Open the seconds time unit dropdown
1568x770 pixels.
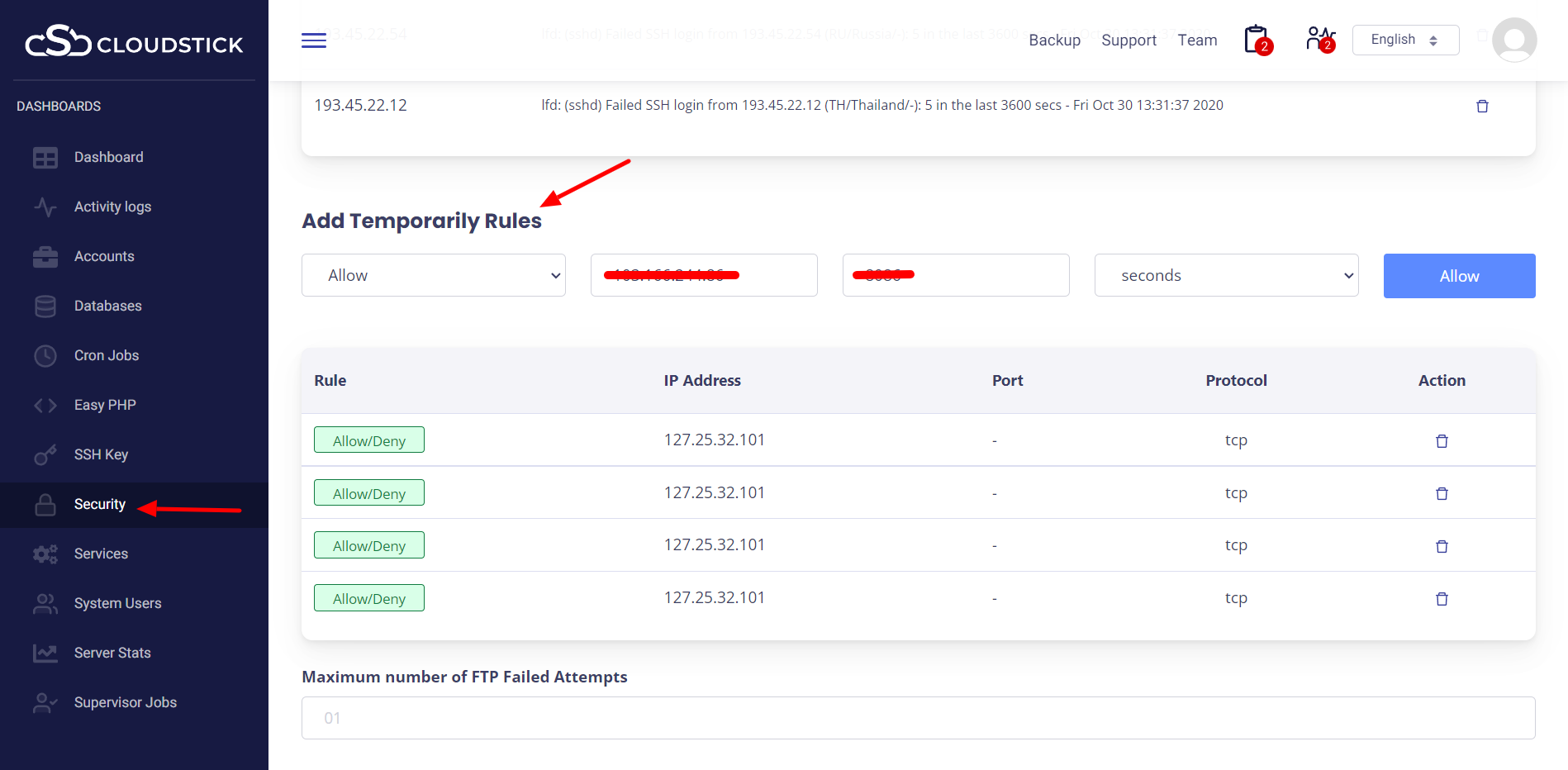[1226, 276]
